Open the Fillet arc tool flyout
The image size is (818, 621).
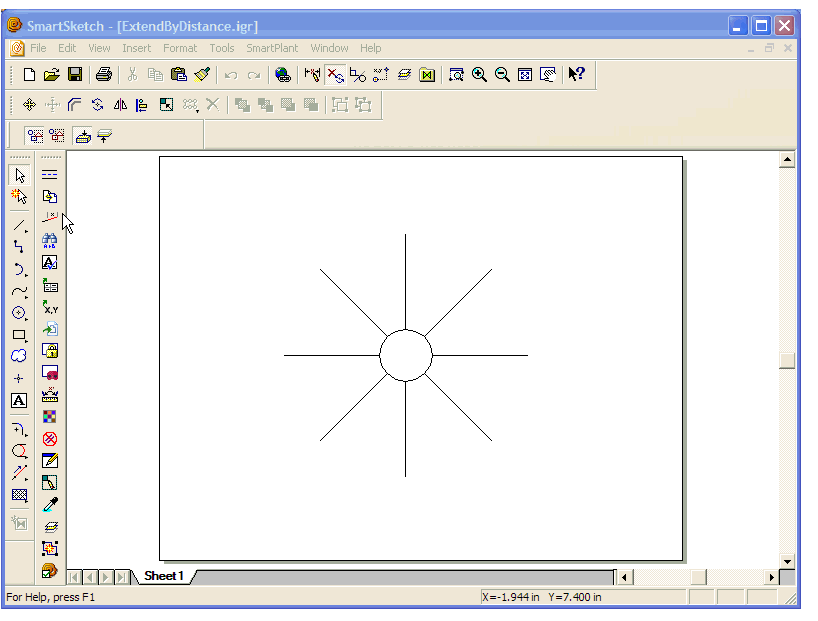pos(20,429)
